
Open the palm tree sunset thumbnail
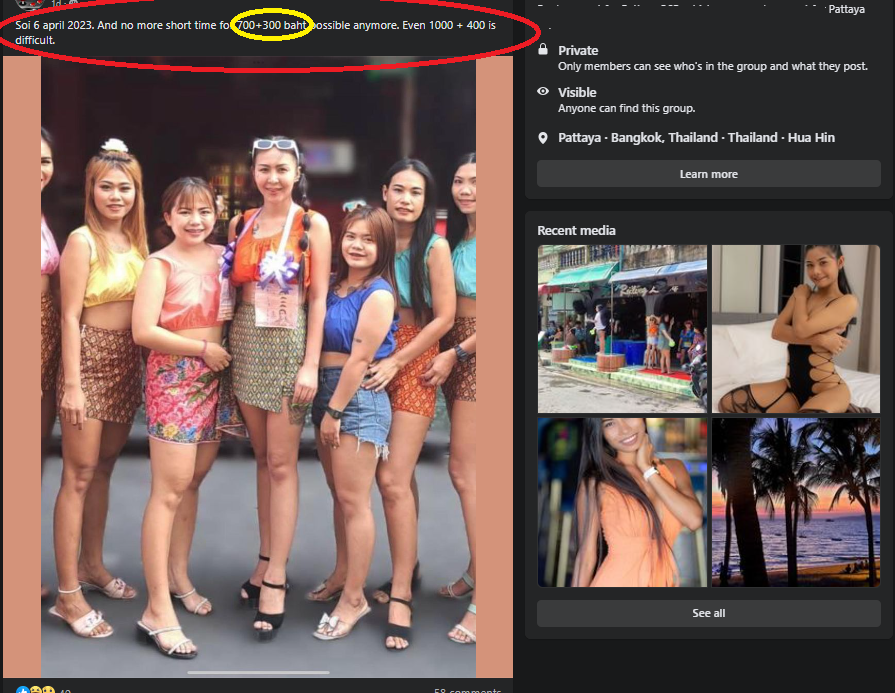click(x=796, y=502)
